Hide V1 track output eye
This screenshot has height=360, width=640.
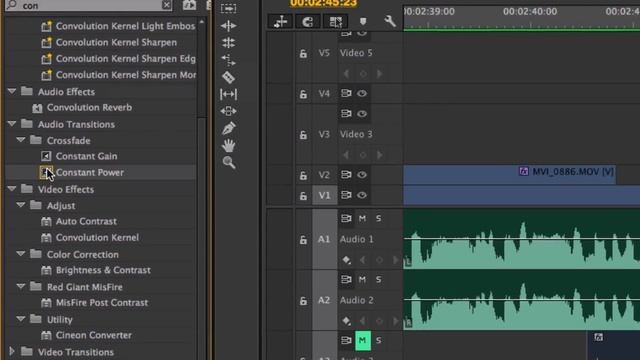coord(362,195)
